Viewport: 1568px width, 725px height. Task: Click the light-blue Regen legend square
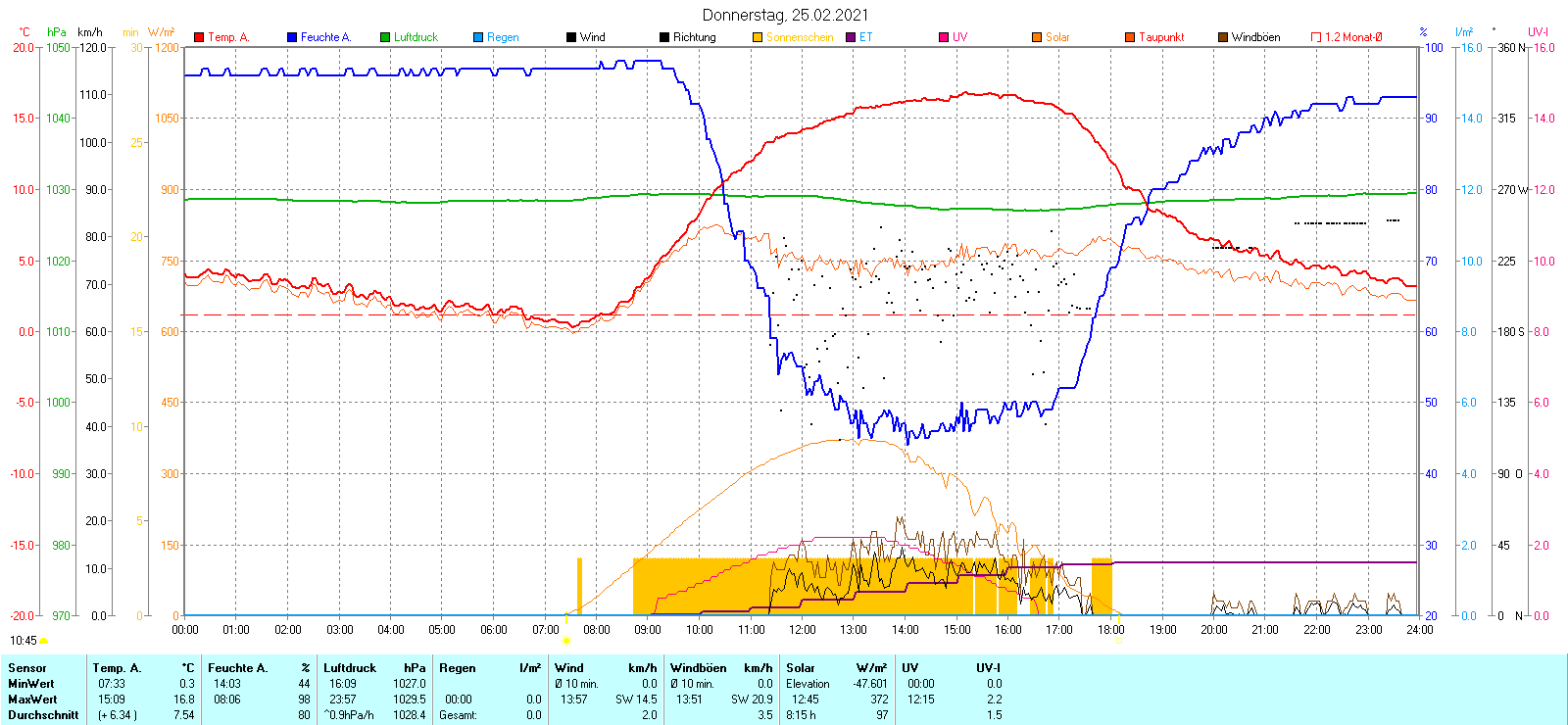coord(478,37)
